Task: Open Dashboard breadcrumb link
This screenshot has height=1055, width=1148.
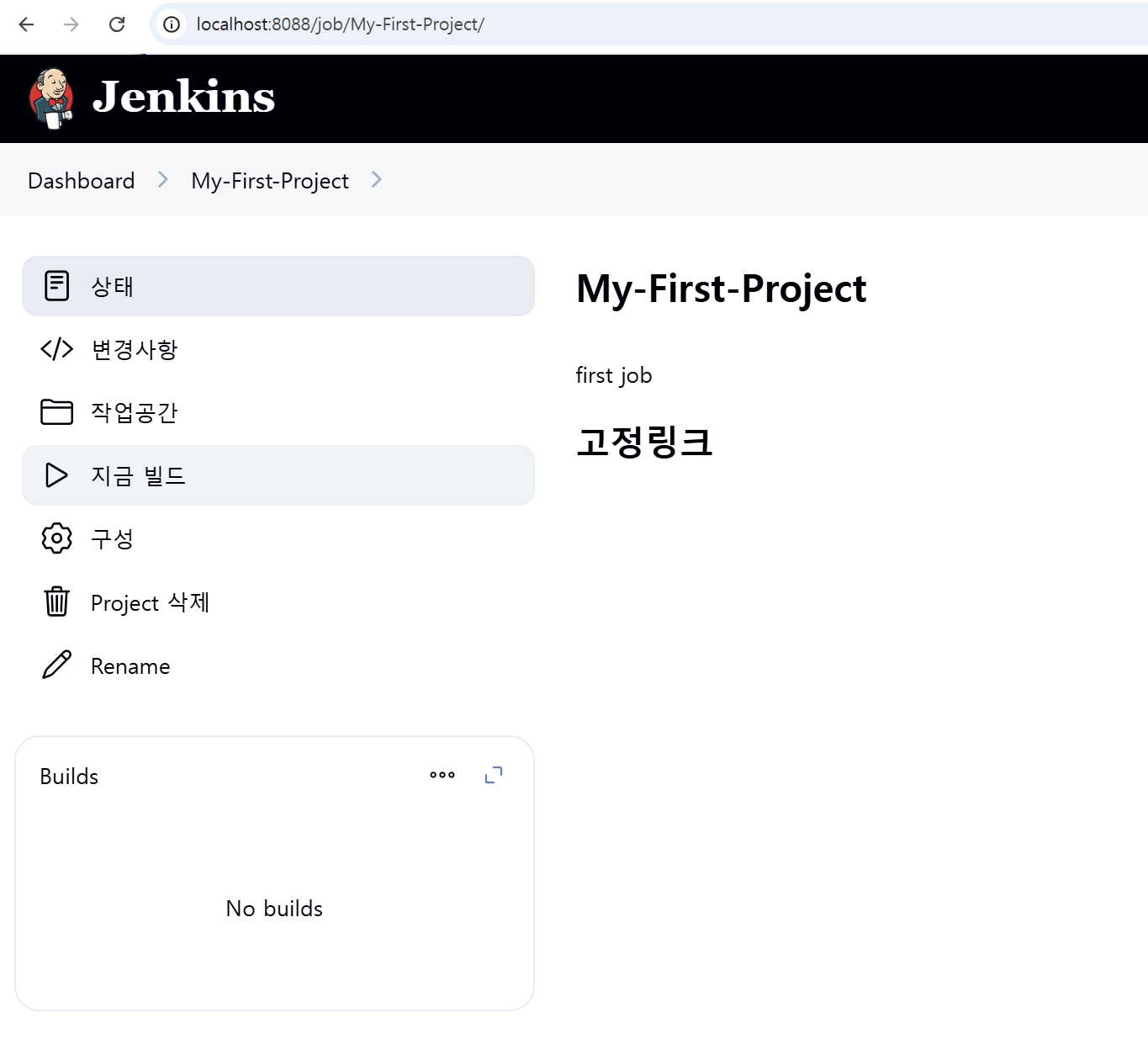Action: (x=81, y=180)
